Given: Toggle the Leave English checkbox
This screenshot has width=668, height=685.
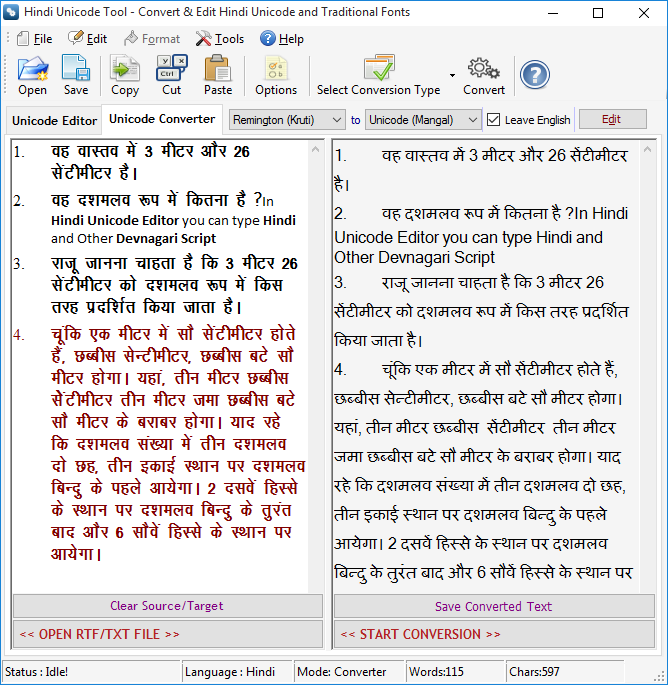Looking at the screenshot, I should click(493, 120).
